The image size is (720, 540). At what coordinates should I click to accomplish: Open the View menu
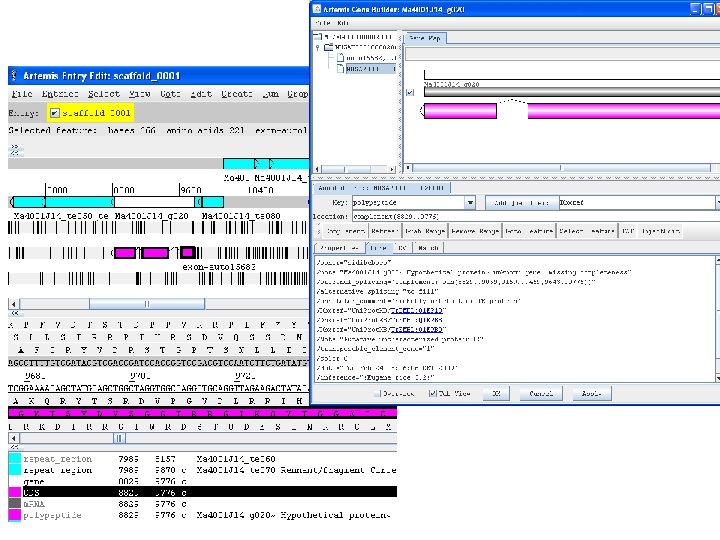tap(140, 94)
